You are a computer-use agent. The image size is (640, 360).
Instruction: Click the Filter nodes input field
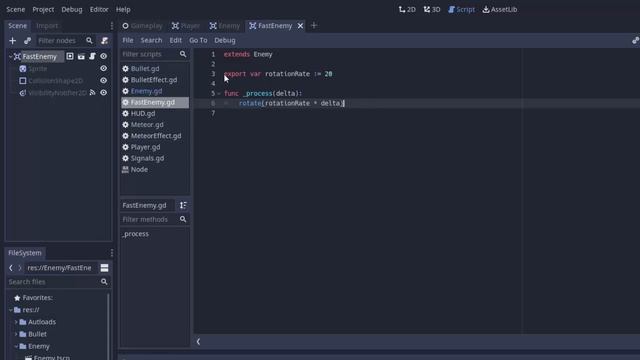(65, 41)
